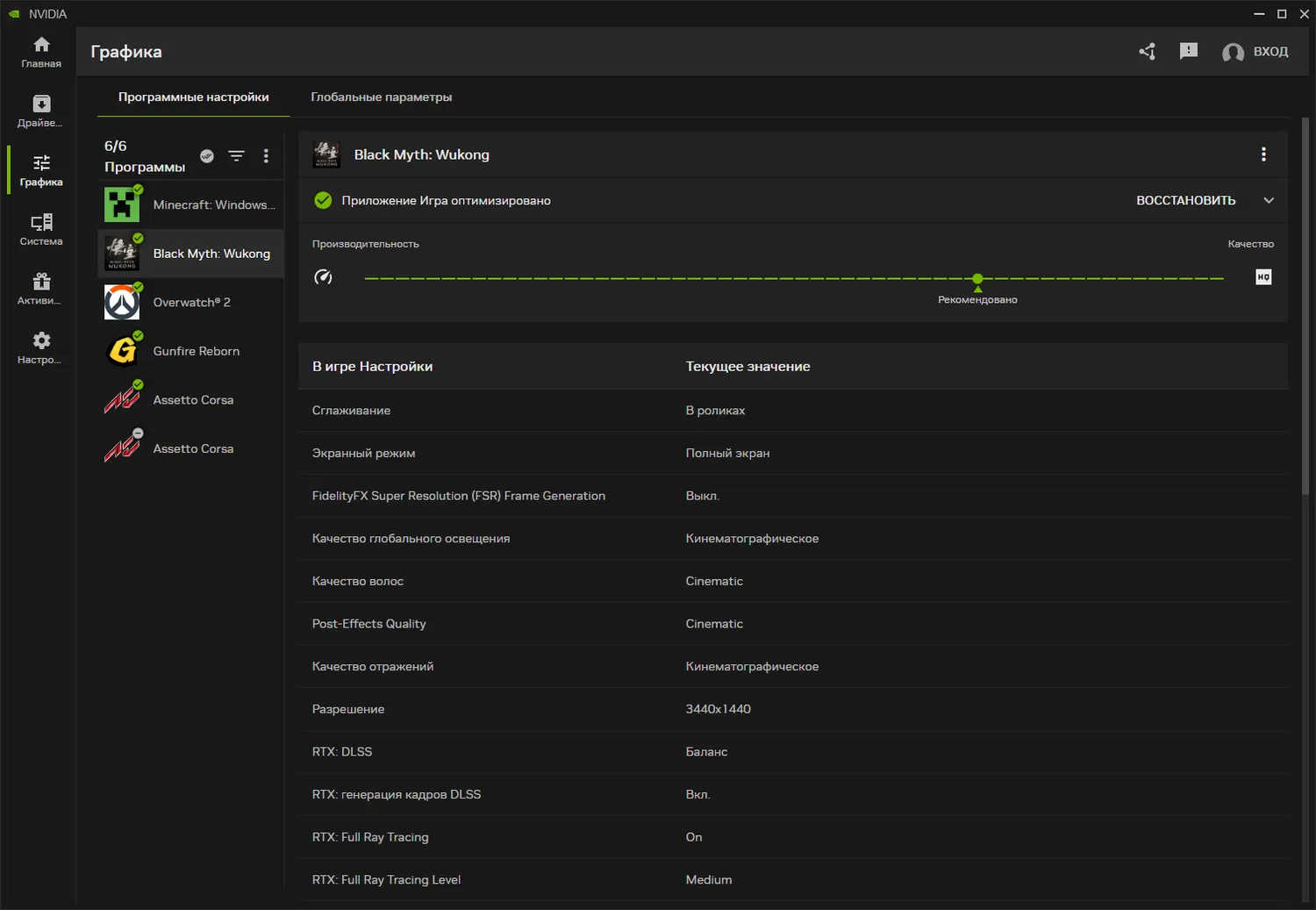Image resolution: width=1316 pixels, height=910 pixels.
Task: Click the Качество волос setting
Action: click(x=793, y=581)
